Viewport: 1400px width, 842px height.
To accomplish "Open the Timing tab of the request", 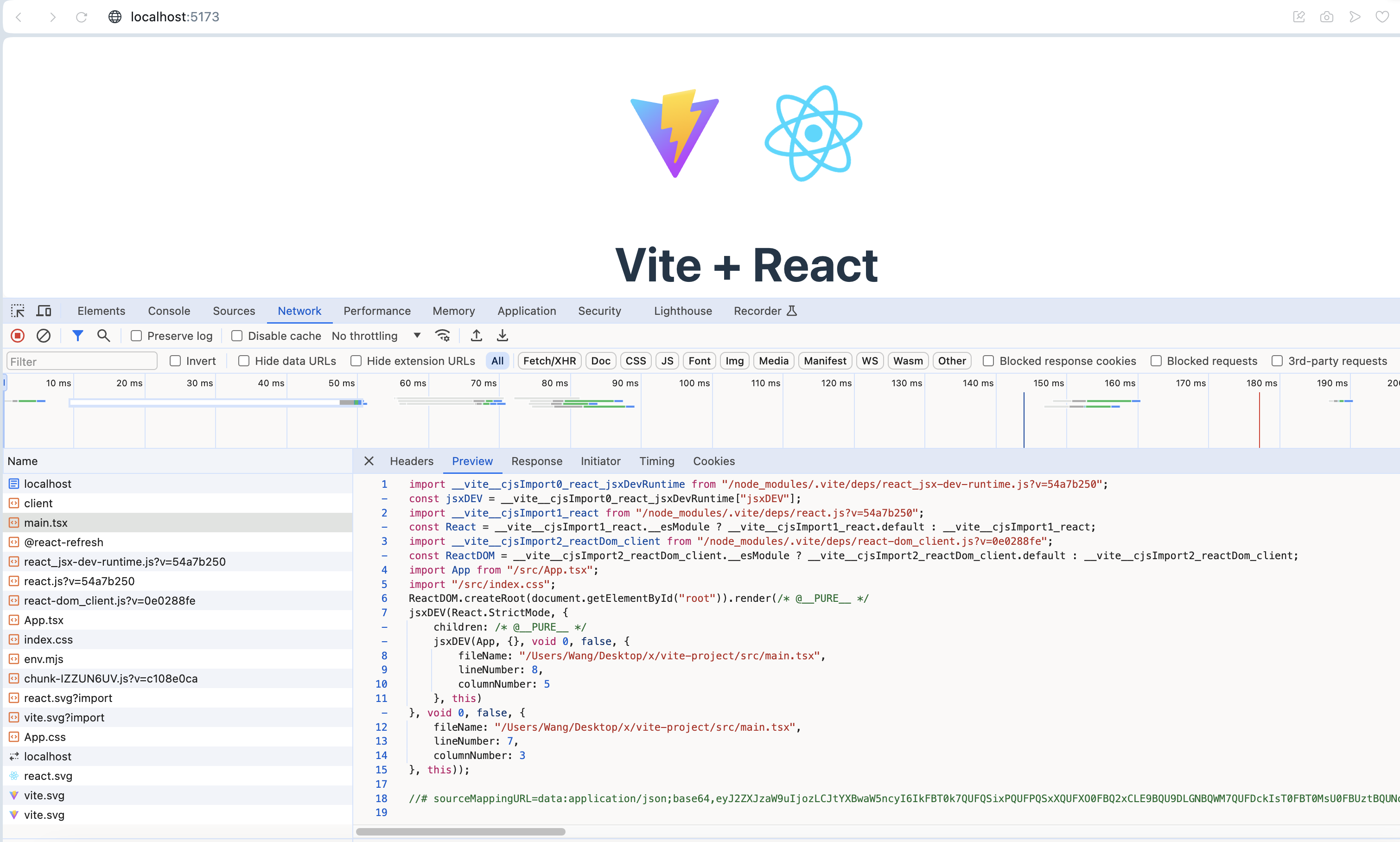I will (657, 461).
